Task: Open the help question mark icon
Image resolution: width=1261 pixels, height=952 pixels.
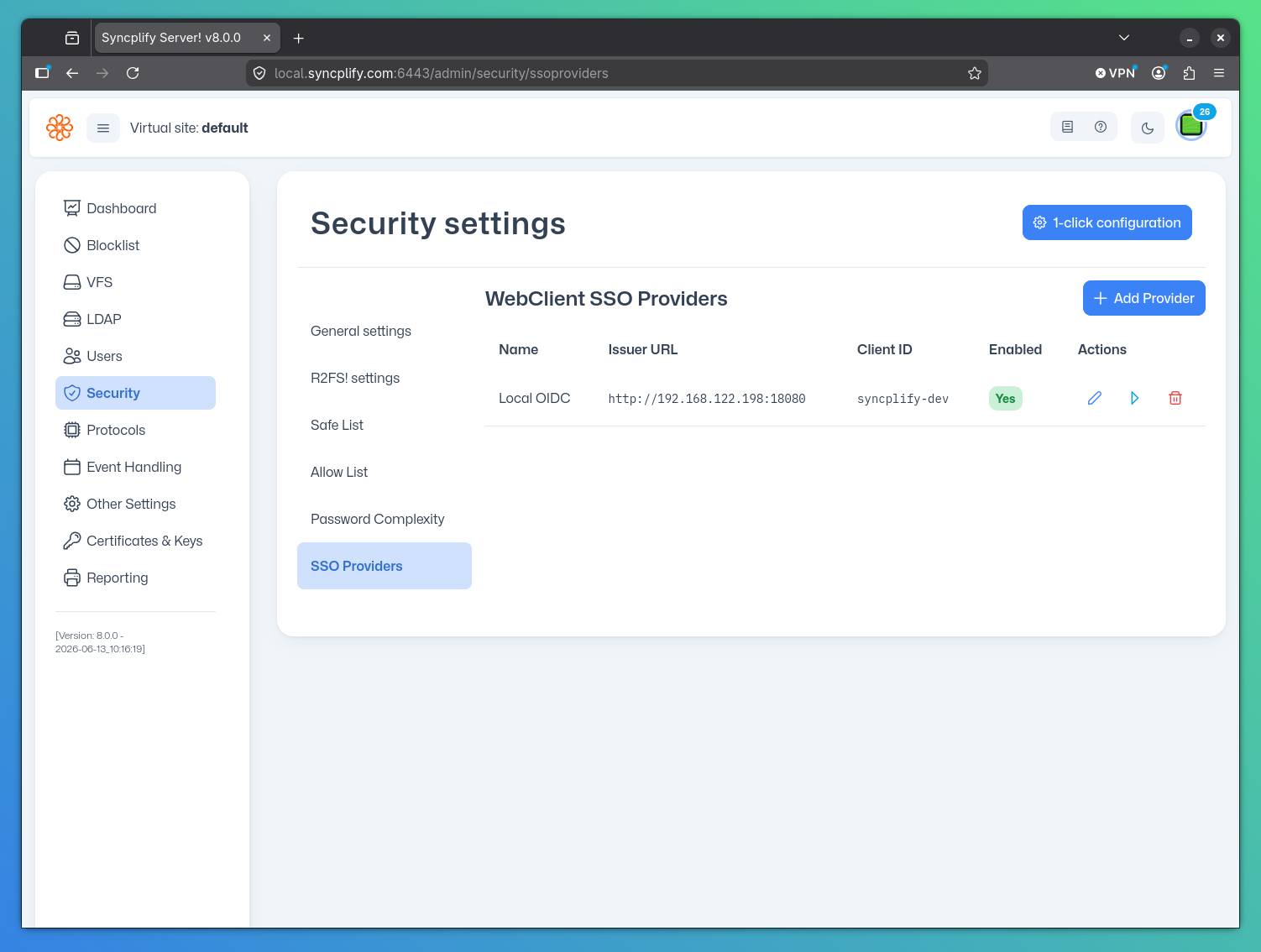Action: 1101,127
